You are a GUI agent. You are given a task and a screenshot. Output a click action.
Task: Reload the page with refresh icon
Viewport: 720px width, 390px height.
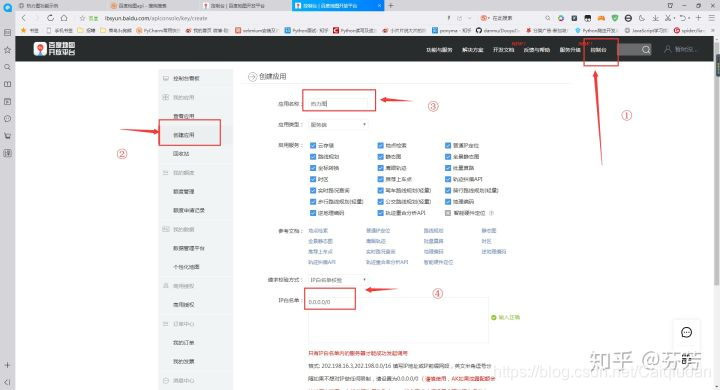(x=51, y=18)
